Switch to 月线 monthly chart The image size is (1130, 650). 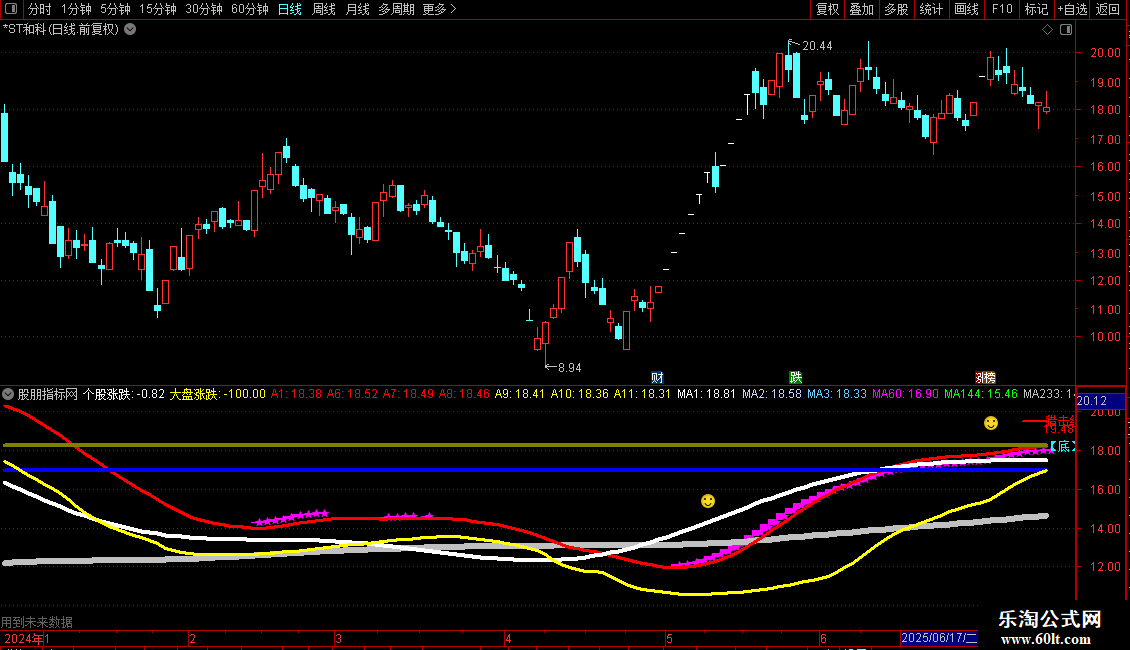pos(357,9)
